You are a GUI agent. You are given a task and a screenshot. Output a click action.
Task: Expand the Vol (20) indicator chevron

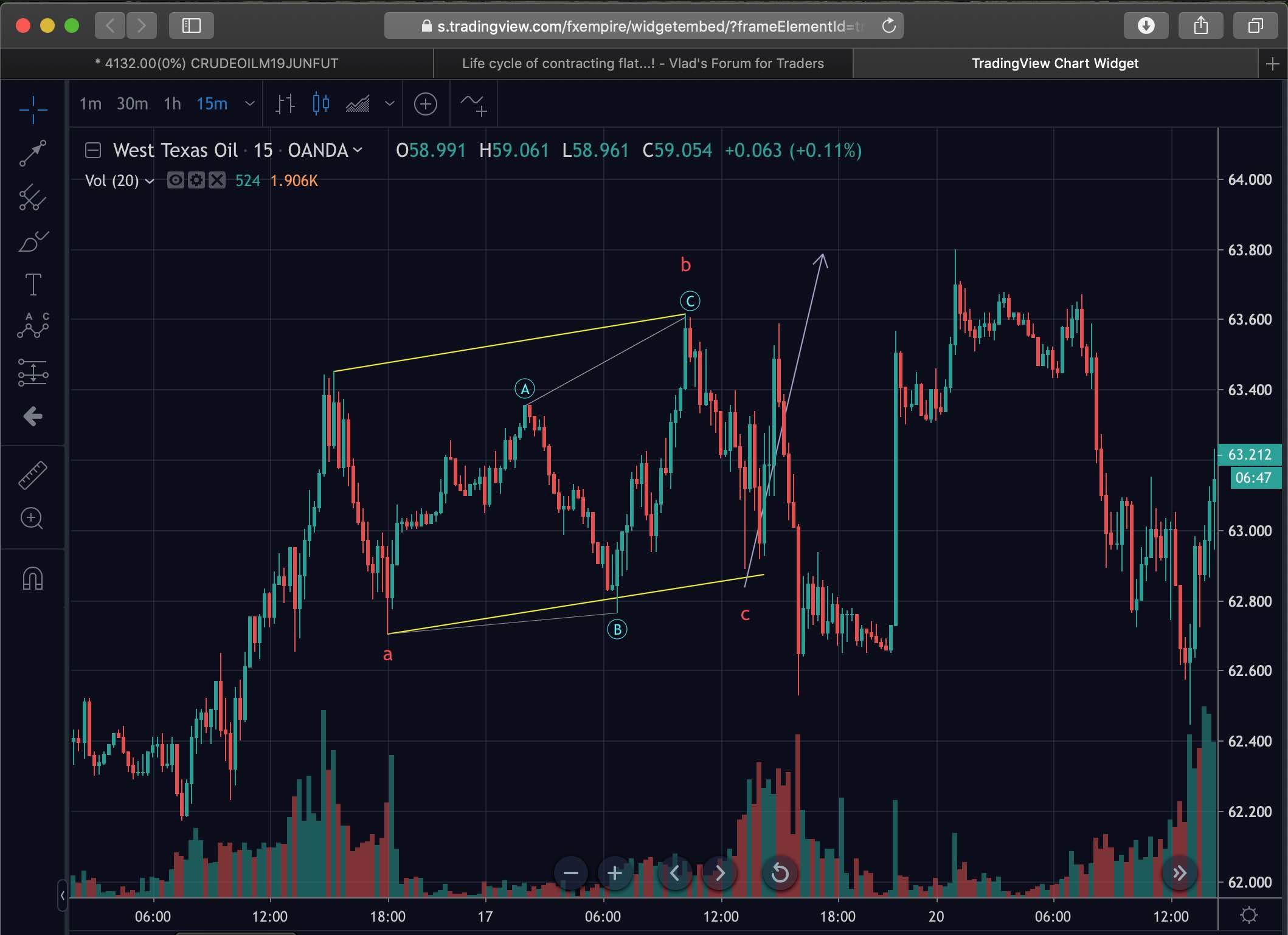(x=150, y=181)
